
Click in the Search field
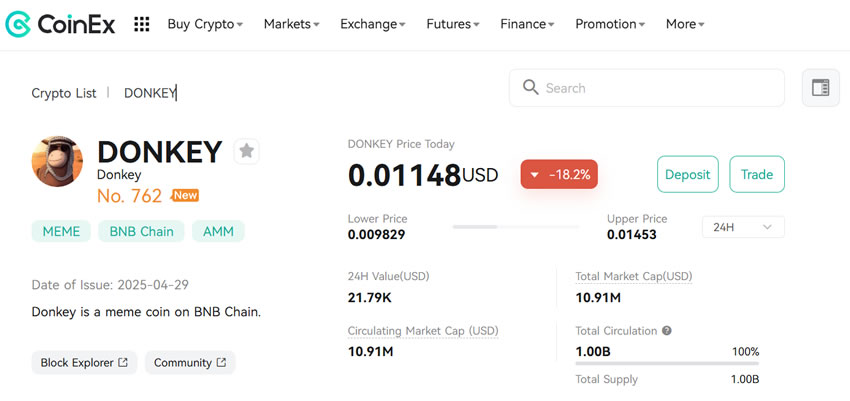coord(647,88)
